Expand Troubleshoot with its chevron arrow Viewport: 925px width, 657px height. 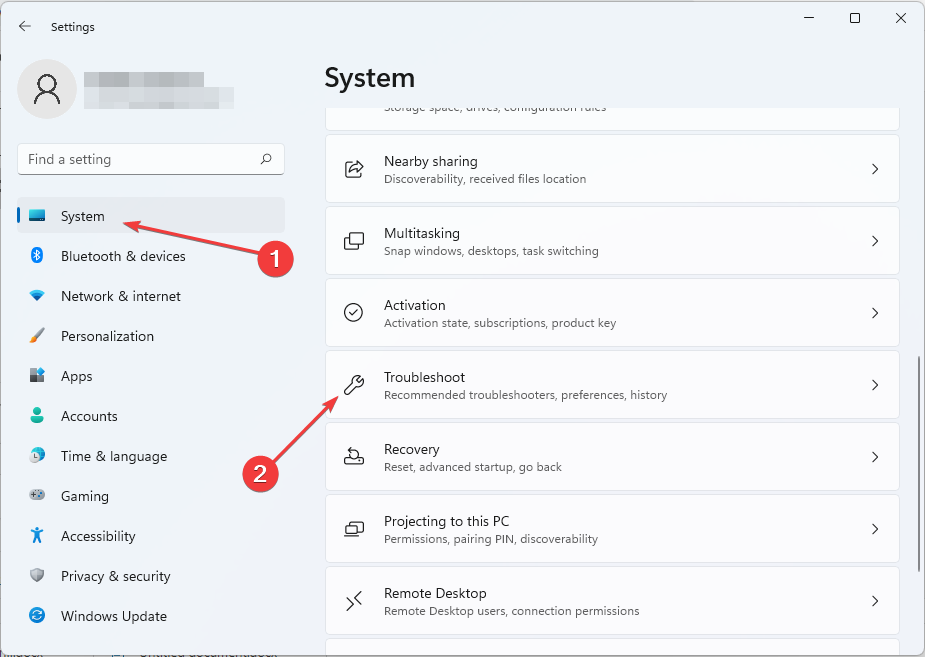point(874,385)
